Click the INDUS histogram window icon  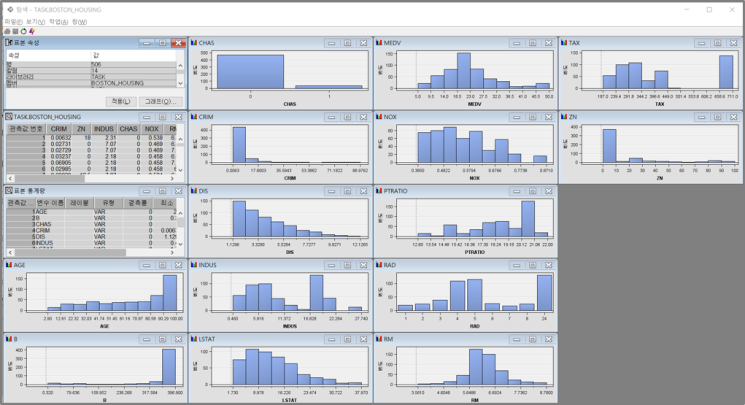click(194, 265)
